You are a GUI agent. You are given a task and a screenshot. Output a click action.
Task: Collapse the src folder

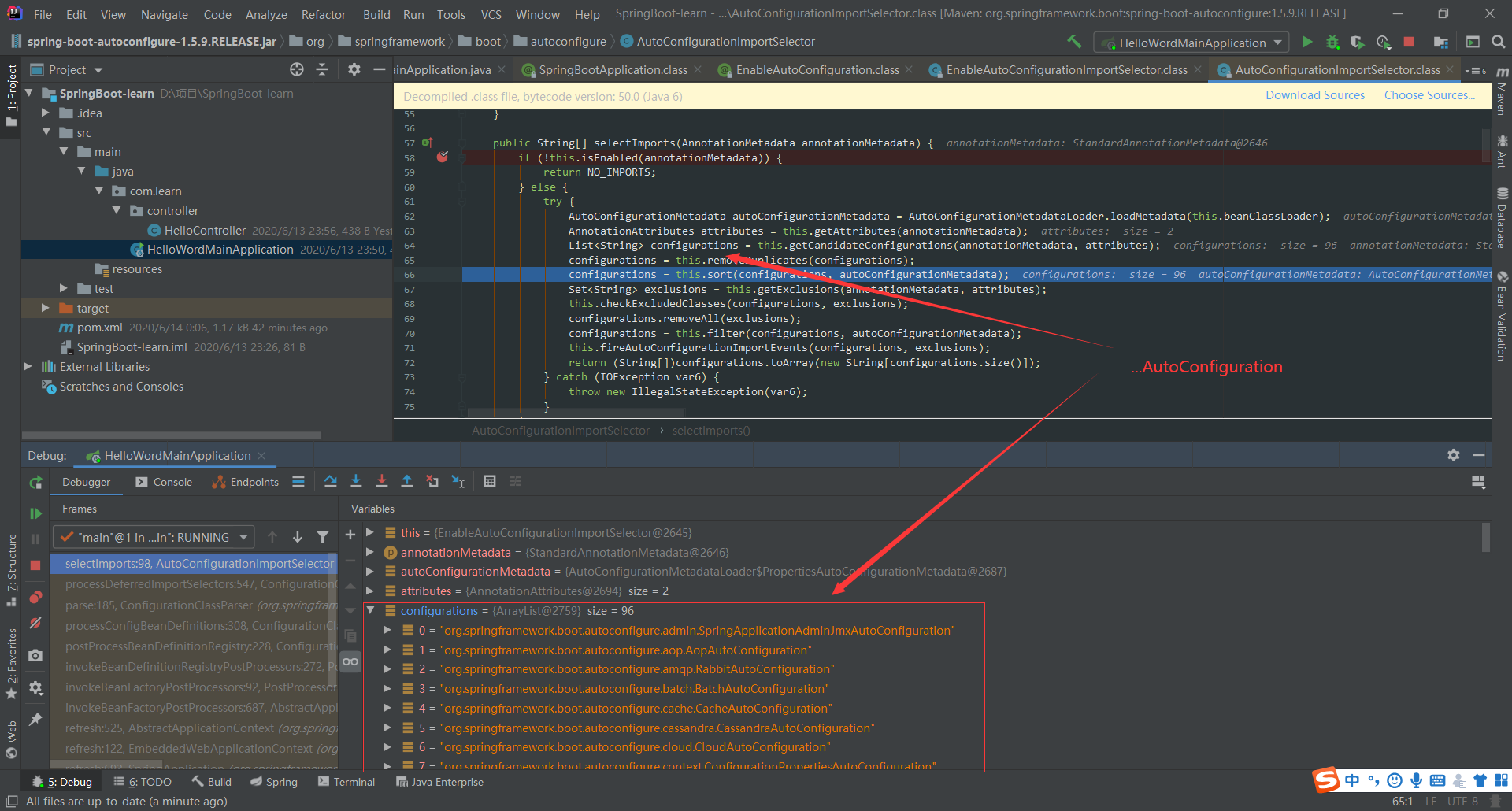tap(46, 132)
